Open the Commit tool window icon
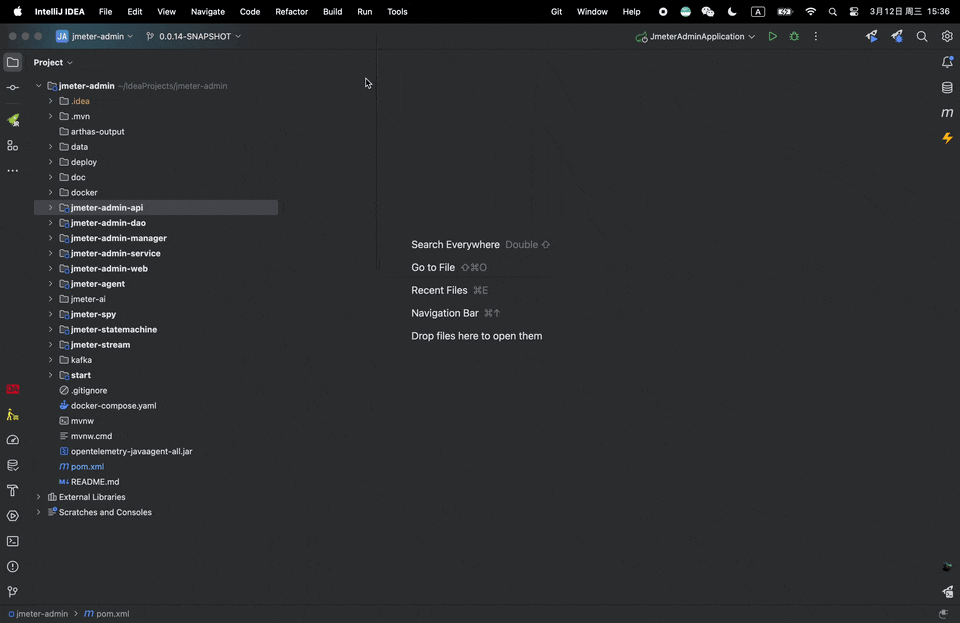The width and height of the screenshot is (960, 623). pyautogui.click(x=12, y=88)
